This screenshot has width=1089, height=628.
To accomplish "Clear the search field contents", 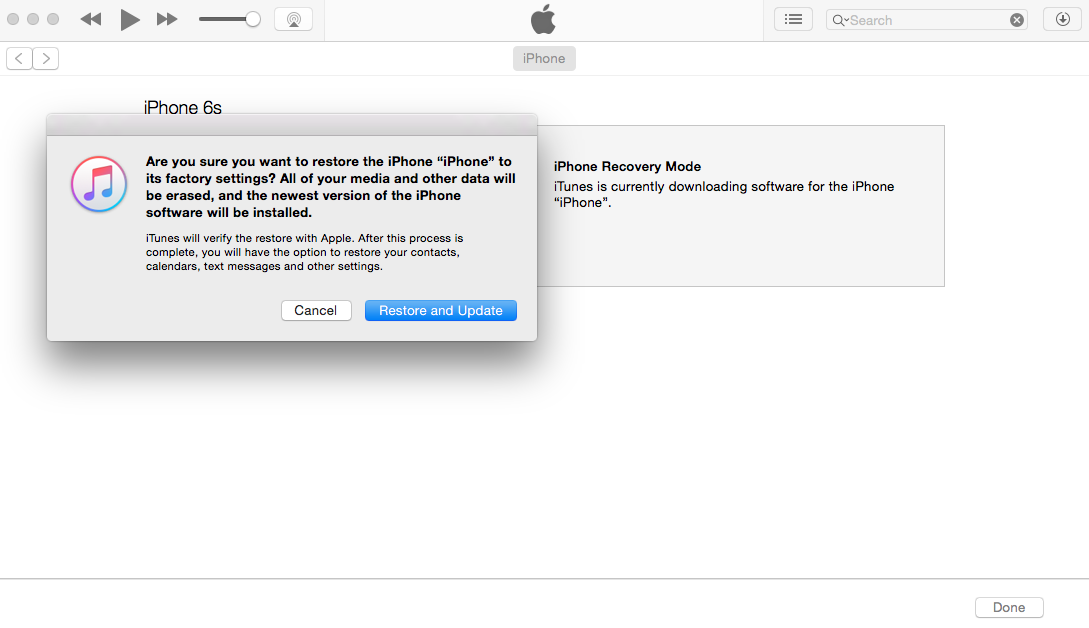I will pos(1017,20).
